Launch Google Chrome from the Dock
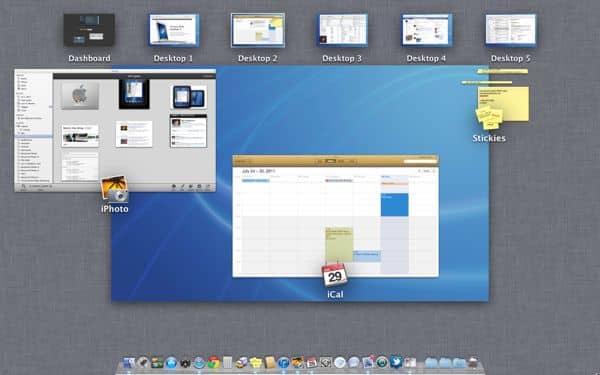 214,362
